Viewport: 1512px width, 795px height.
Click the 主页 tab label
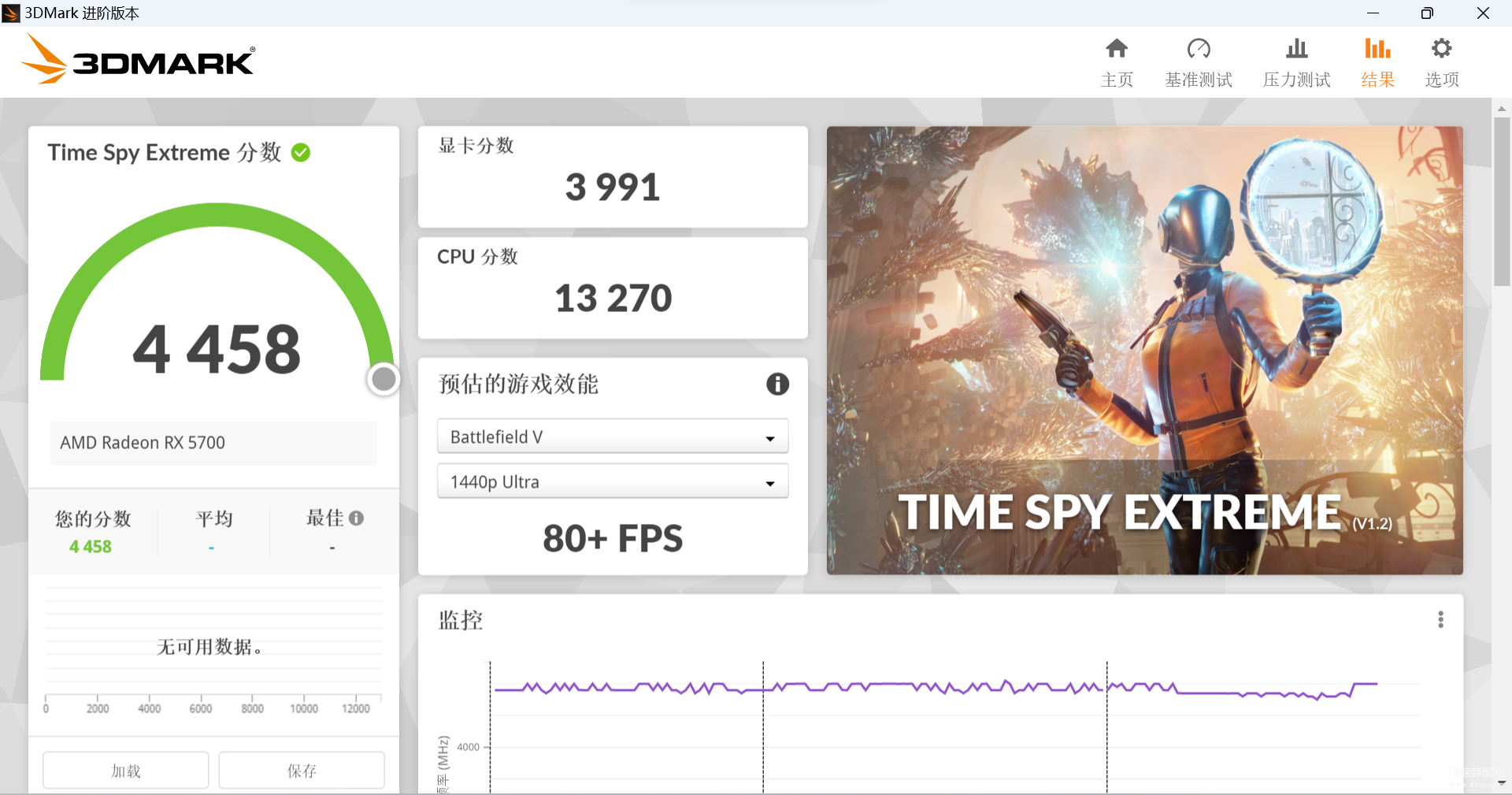[x=1117, y=80]
